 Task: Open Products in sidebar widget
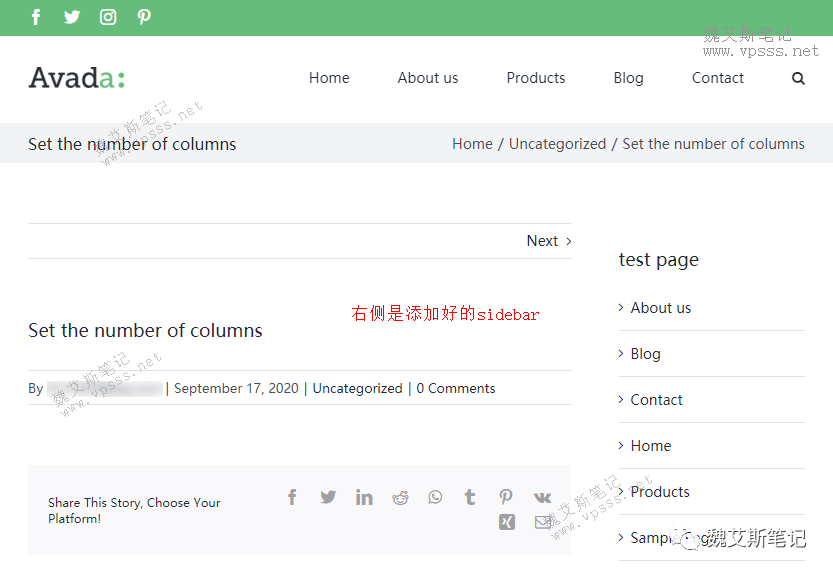[x=660, y=492]
